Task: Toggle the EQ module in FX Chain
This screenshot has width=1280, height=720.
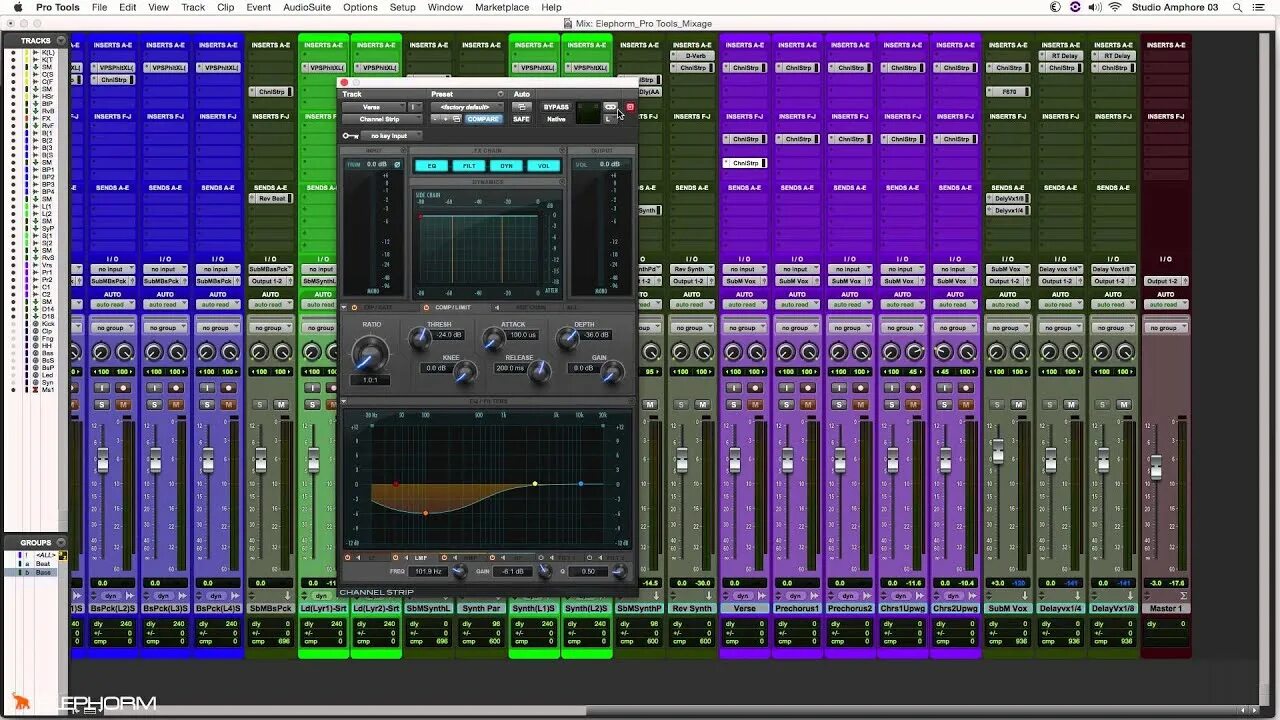Action: click(432, 166)
